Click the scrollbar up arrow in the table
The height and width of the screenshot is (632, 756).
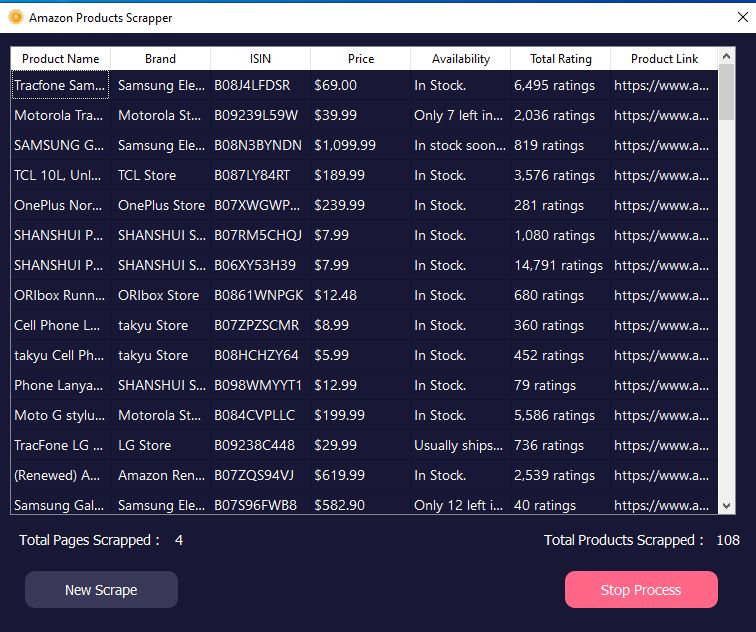[x=727, y=56]
